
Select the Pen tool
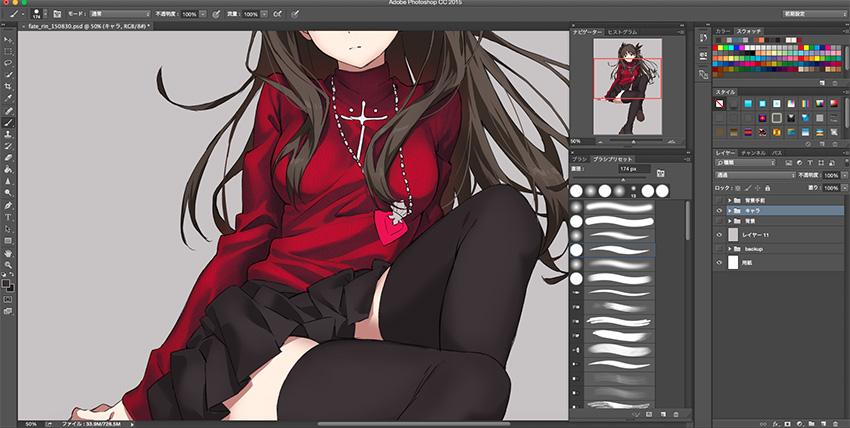9,205
